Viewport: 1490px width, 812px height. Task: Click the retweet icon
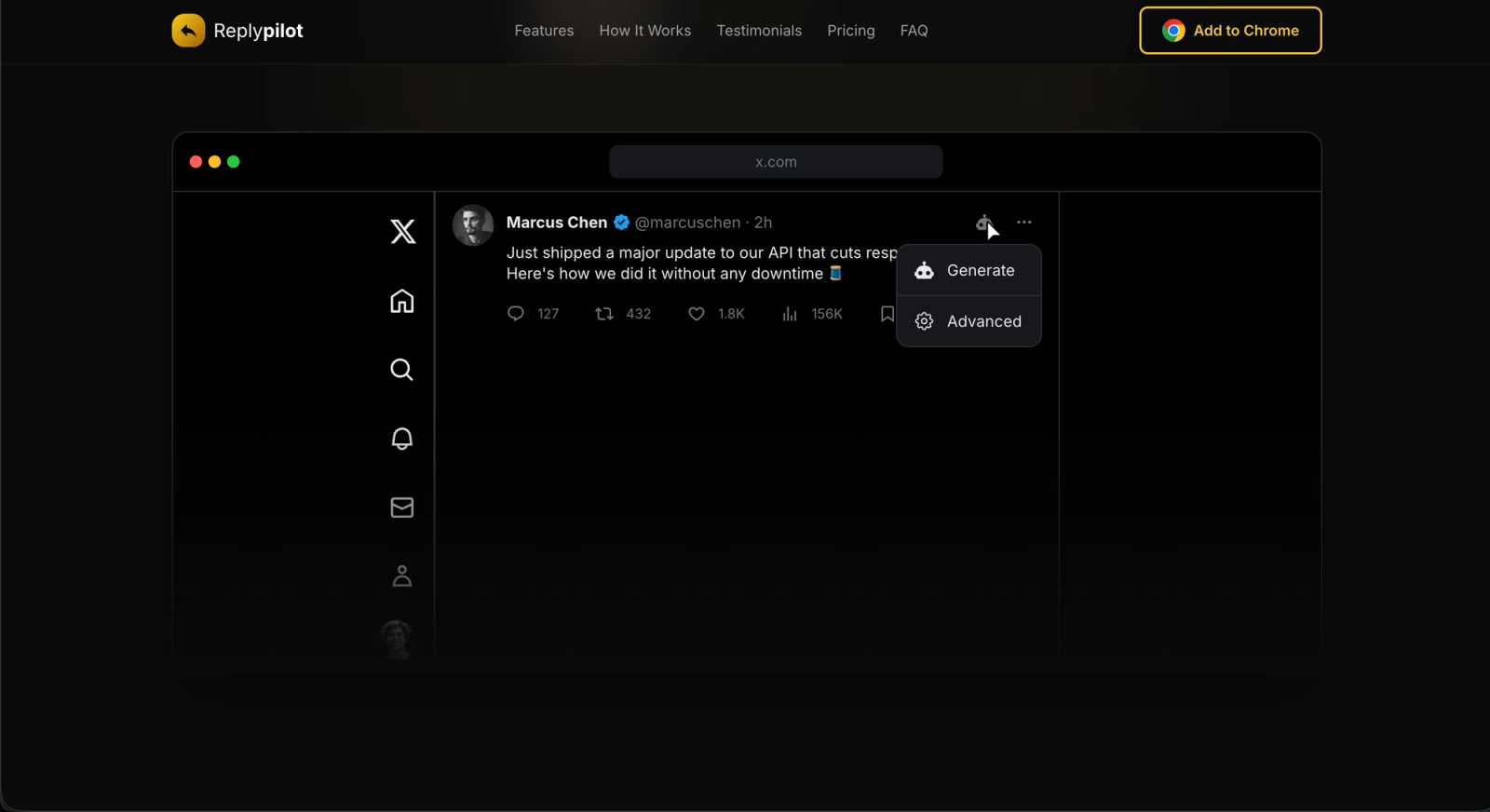(x=604, y=314)
